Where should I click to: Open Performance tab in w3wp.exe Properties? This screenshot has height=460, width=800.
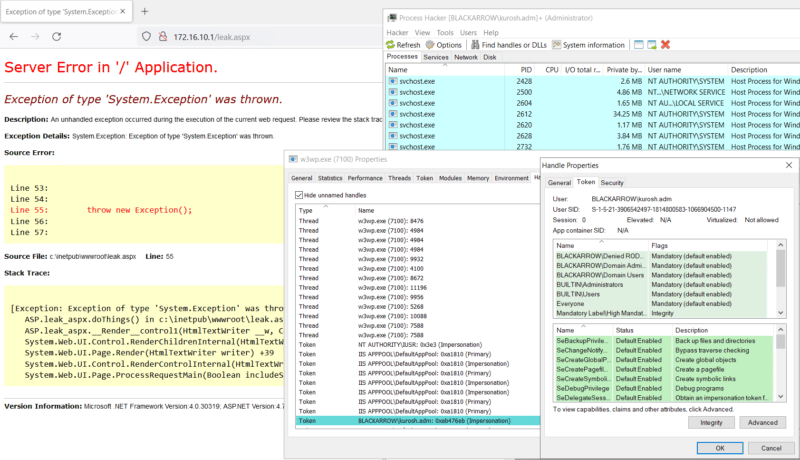(365, 178)
